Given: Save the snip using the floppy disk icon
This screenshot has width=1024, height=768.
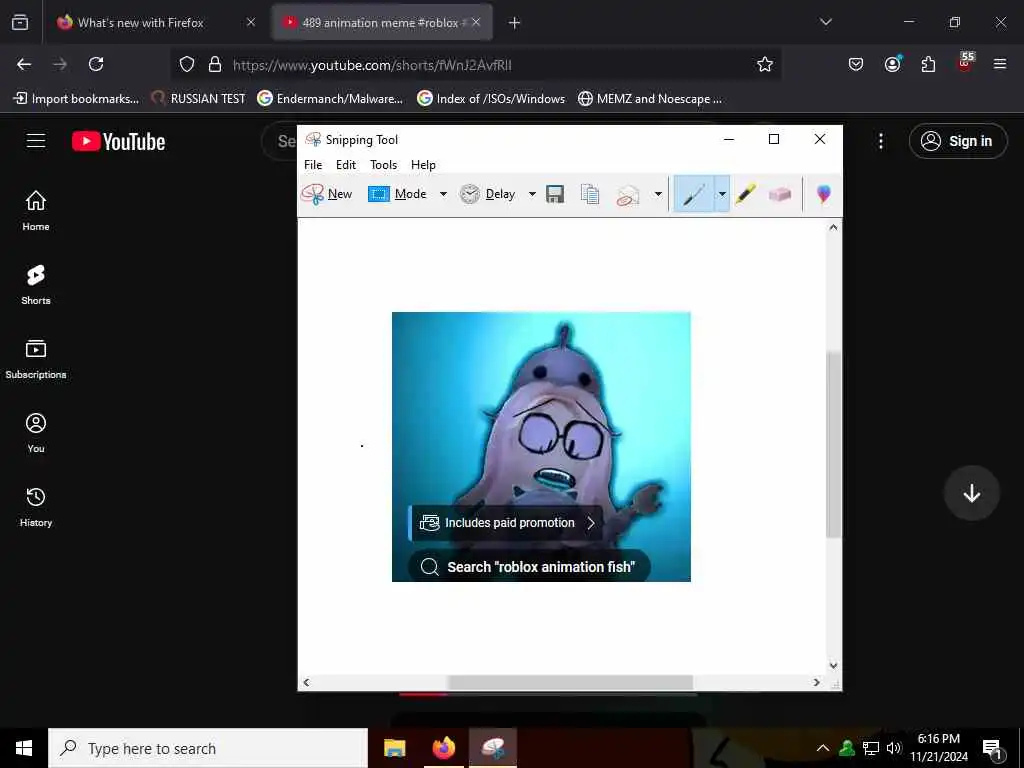Looking at the screenshot, I should pos(555,194).
